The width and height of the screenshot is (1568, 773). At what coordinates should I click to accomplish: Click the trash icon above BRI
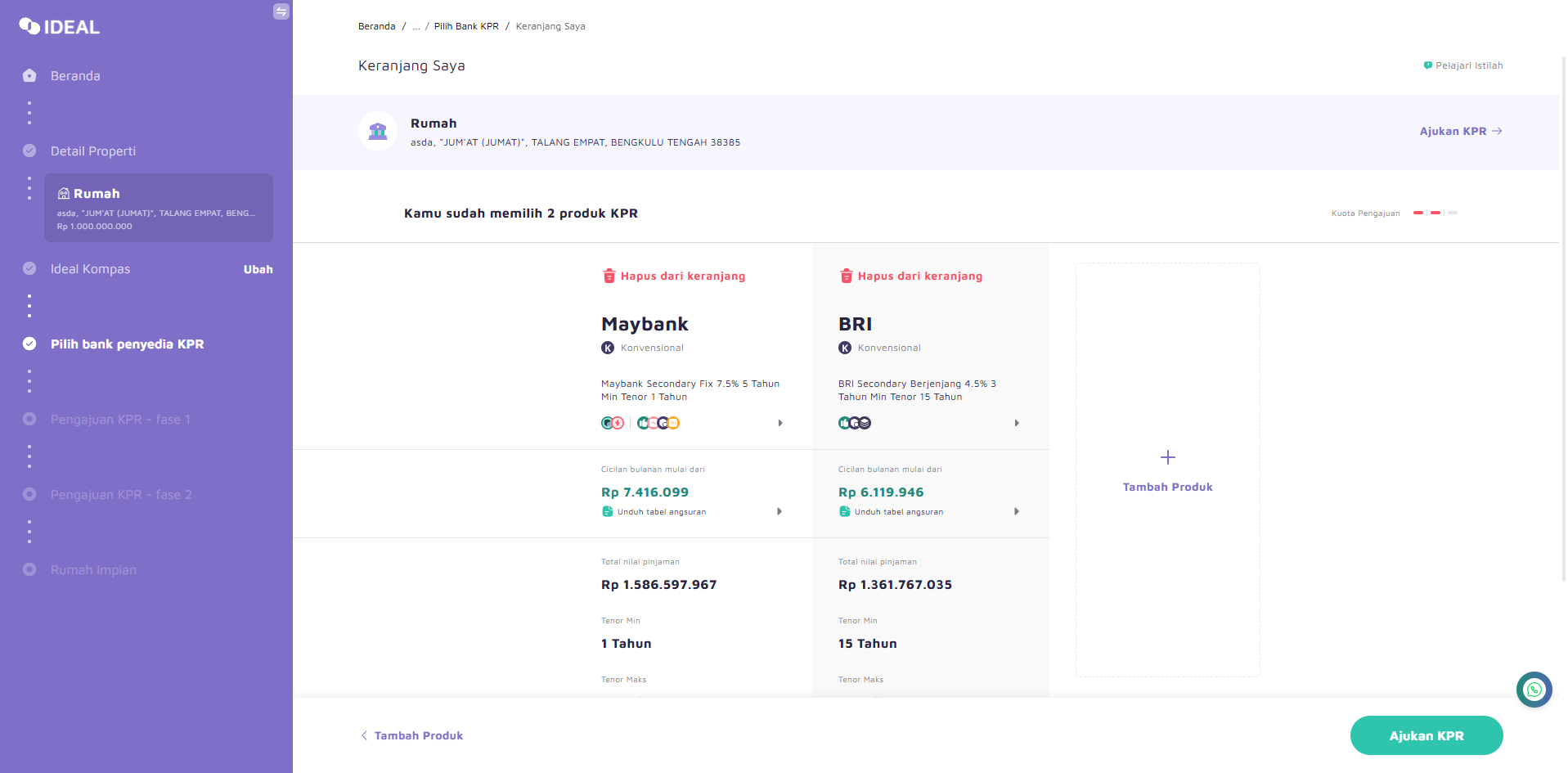846,276
